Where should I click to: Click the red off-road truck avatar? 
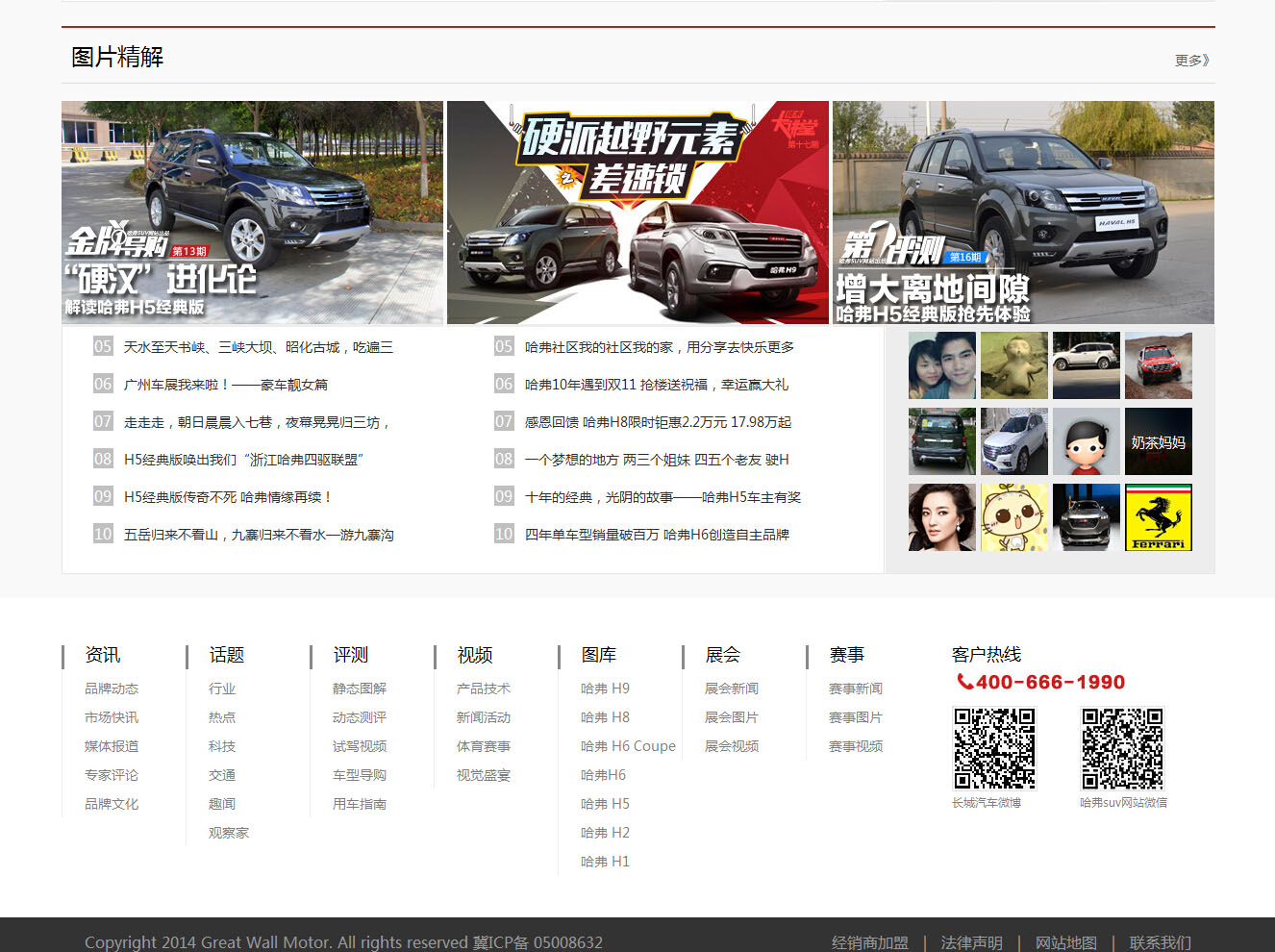[1159, 365]
